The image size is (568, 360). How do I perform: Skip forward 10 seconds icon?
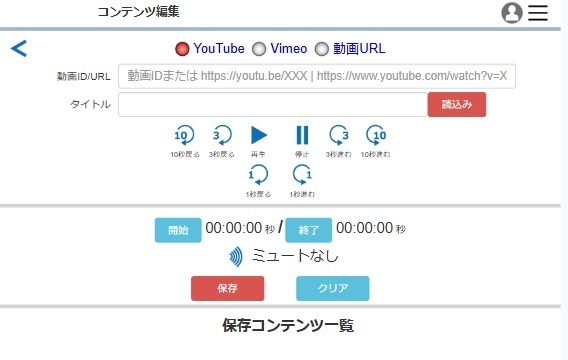tap(376, 135)
